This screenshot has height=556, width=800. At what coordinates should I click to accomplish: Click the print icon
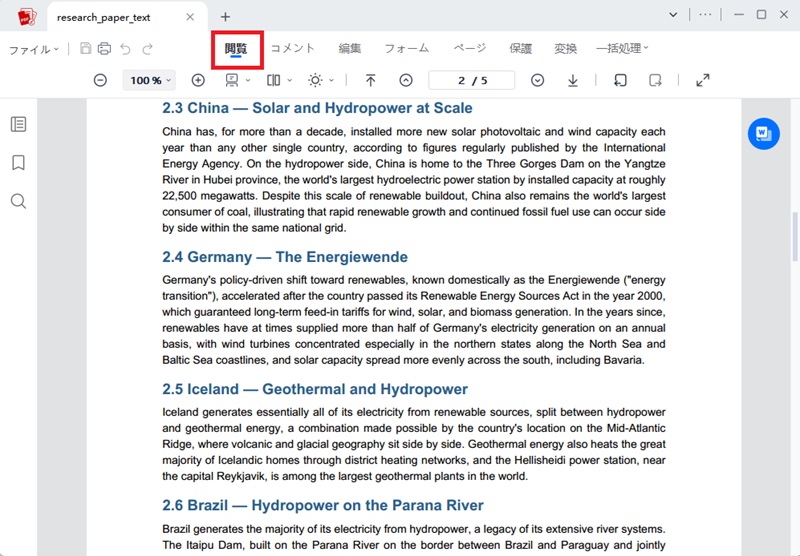105,48
